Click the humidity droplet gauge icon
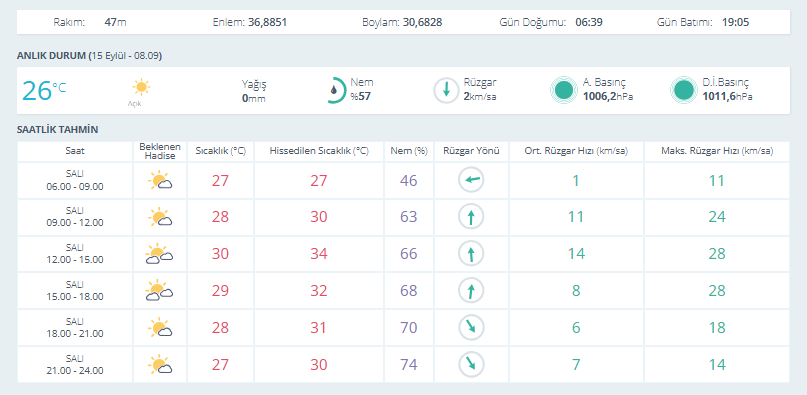Screen dimensions: 807x395 pos(336,90)
